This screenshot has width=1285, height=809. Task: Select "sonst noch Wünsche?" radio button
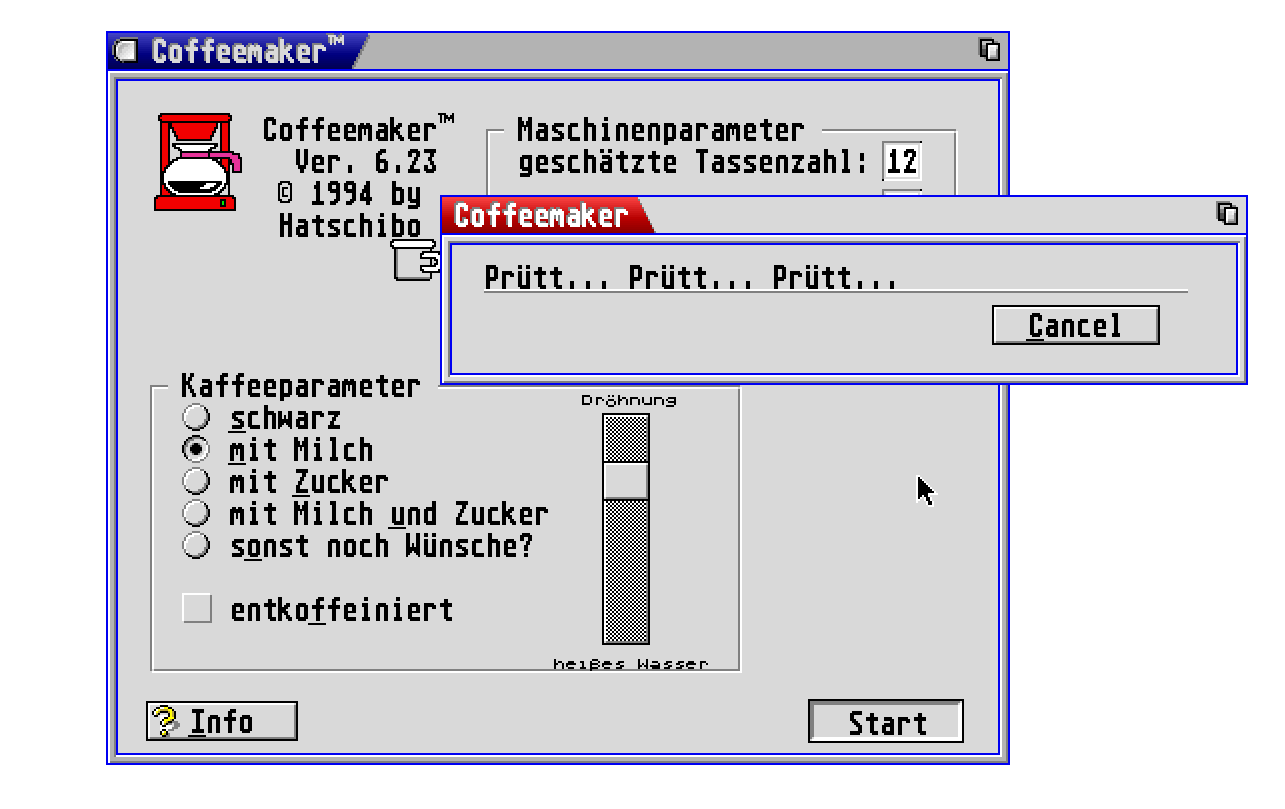pos(198,546)
